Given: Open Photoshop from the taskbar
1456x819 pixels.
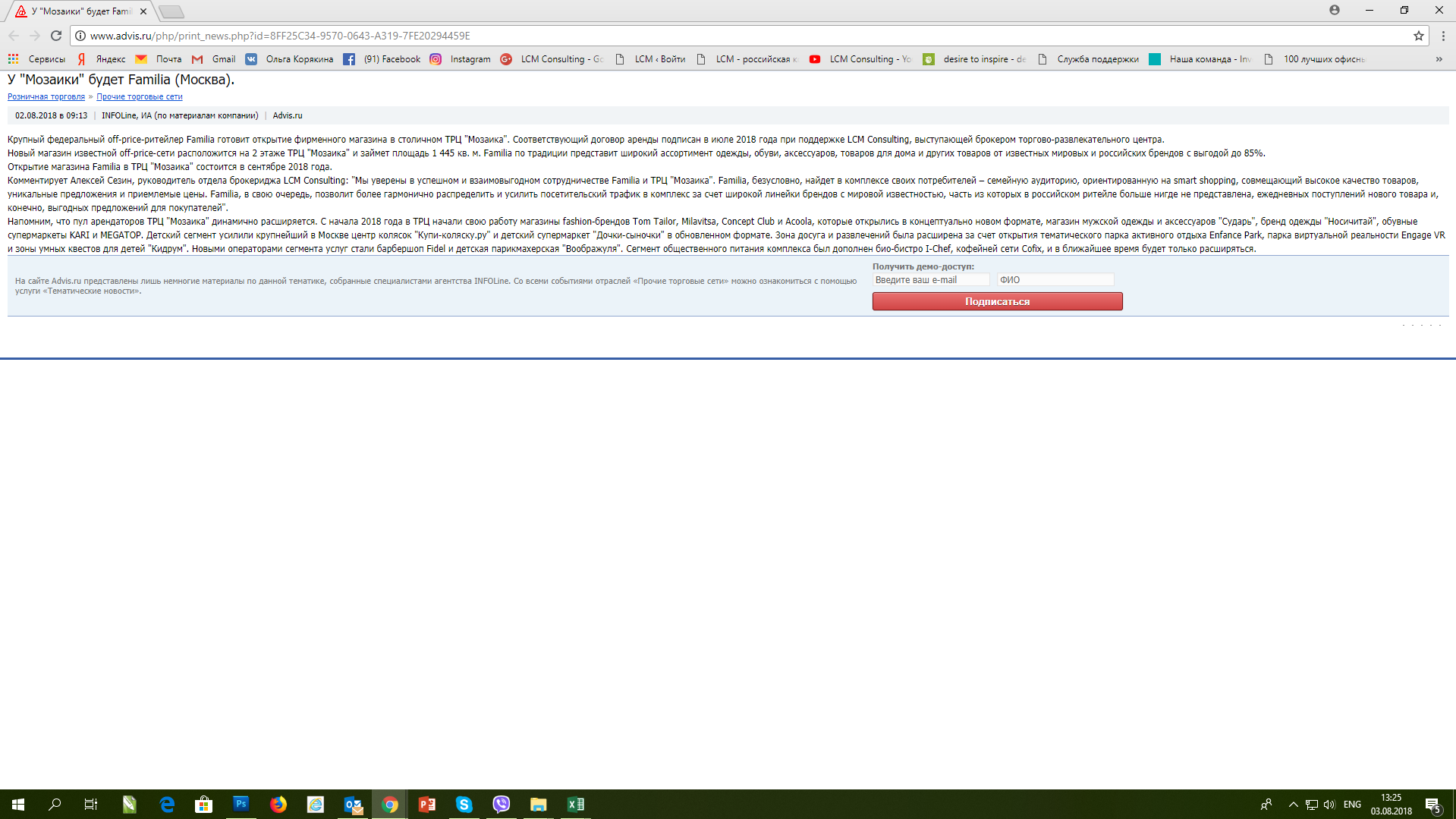Looking at the screenshot, I should [241, 805].
